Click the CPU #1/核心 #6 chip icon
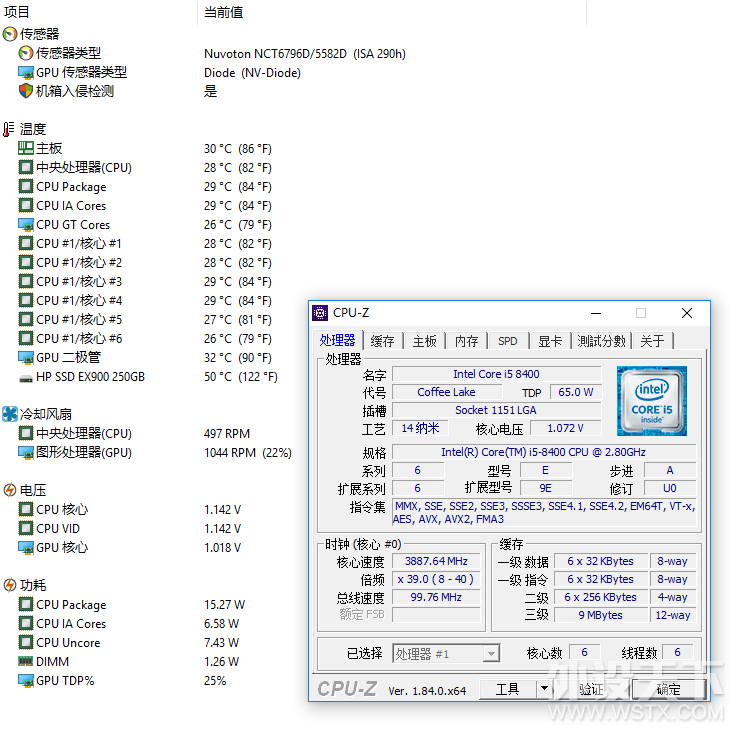 pyautogui.click(x=26, y=338)
